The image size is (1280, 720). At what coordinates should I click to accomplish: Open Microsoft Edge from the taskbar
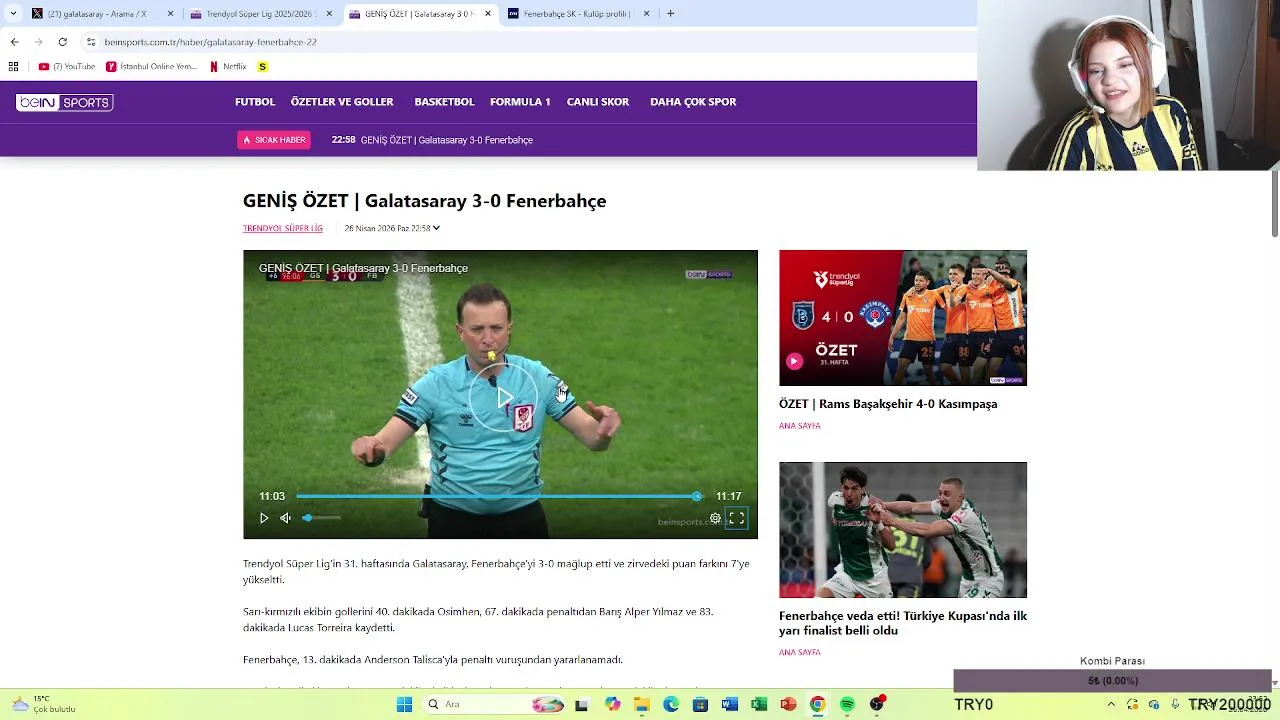point(671,705)
